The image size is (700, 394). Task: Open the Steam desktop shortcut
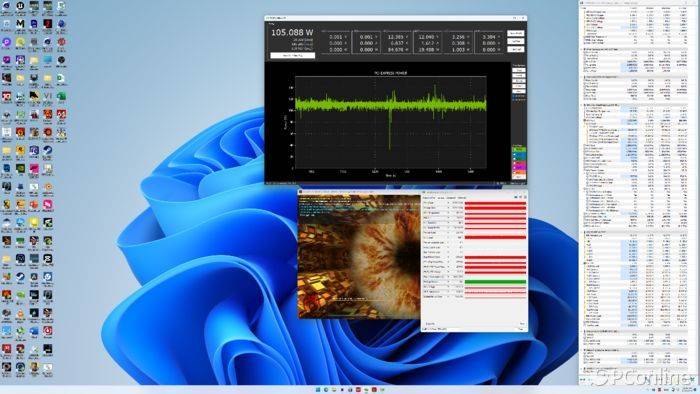click(20, 277)
